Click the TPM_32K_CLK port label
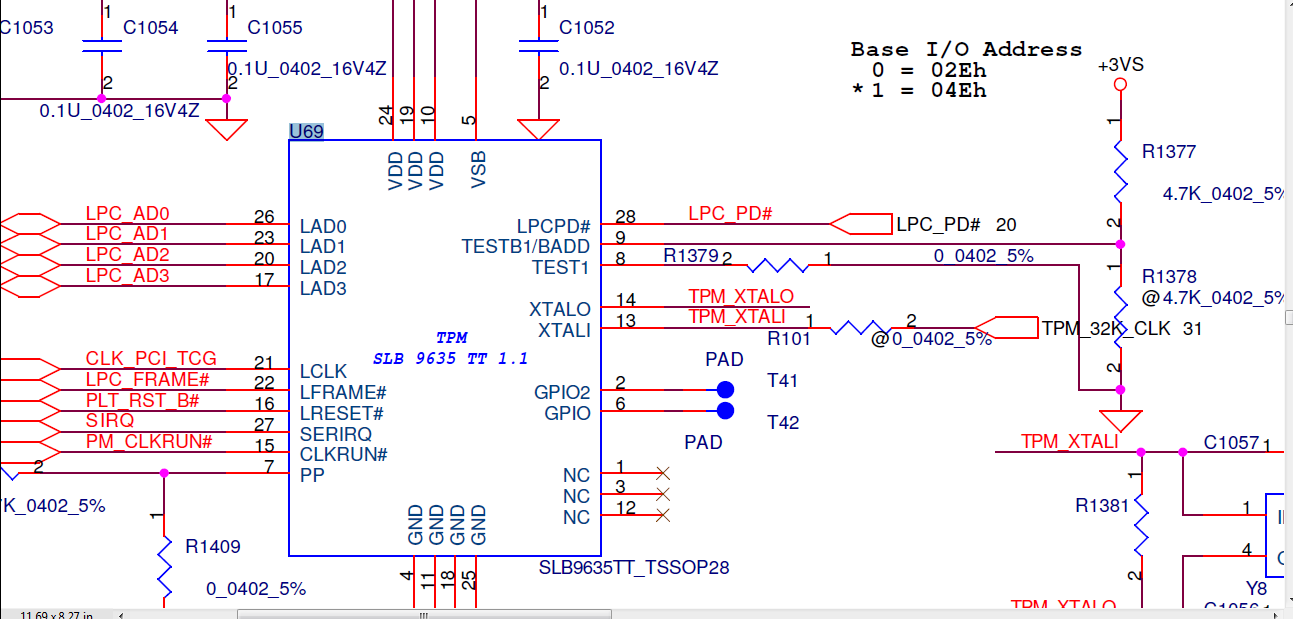Viewport: 1293px width, 619px height. (x=1109, y=328)
